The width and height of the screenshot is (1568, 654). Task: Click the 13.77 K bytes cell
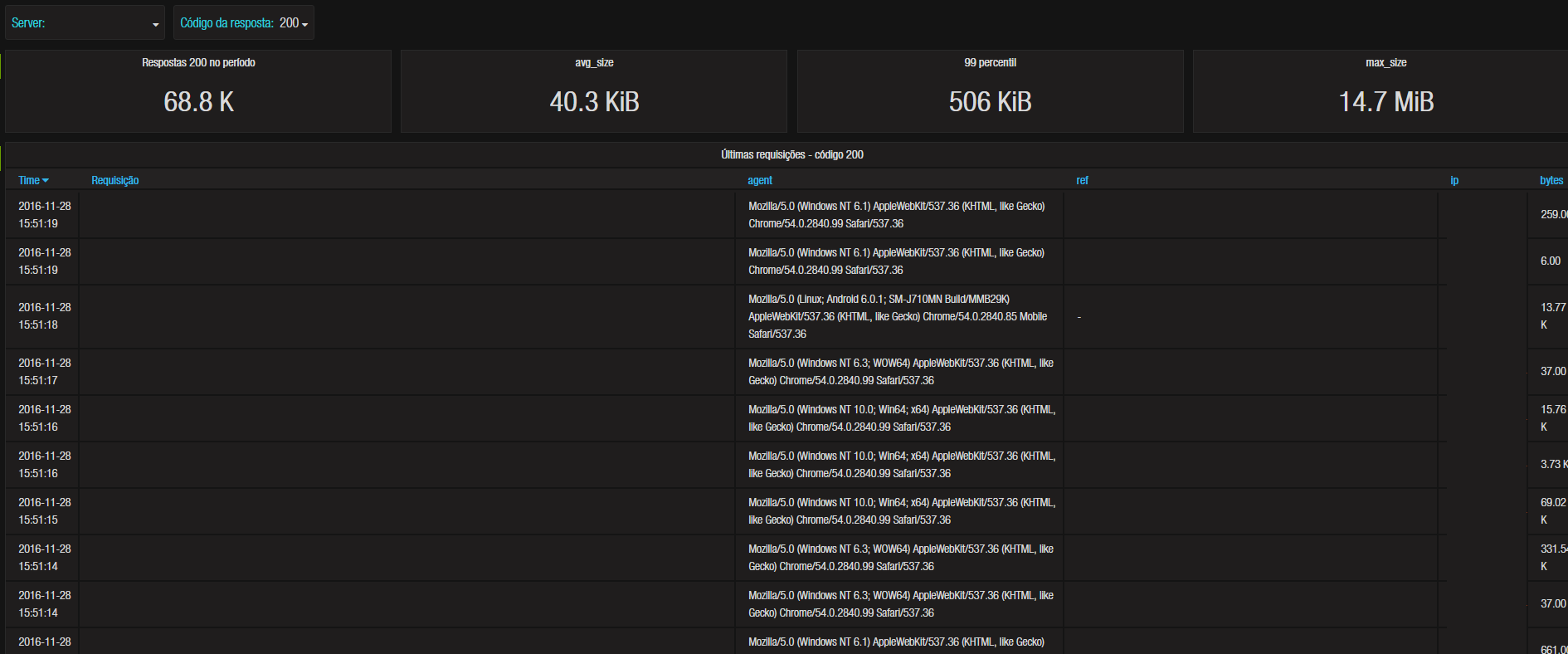click(1548, 316)
